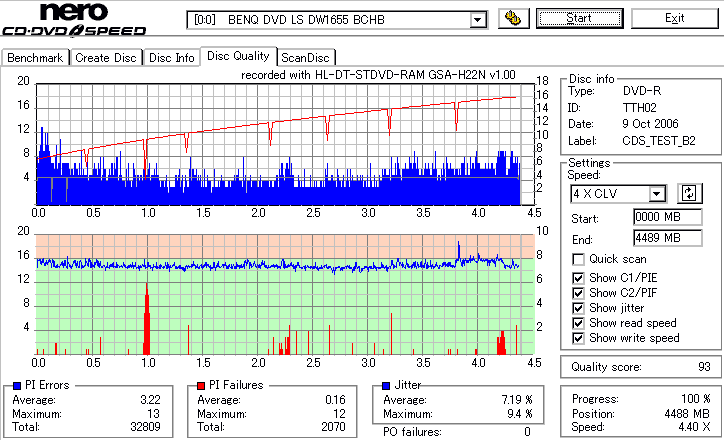Click the blue Jitter legend square
724x441 pixels.
pyautogui.click(x=386, y=386)
